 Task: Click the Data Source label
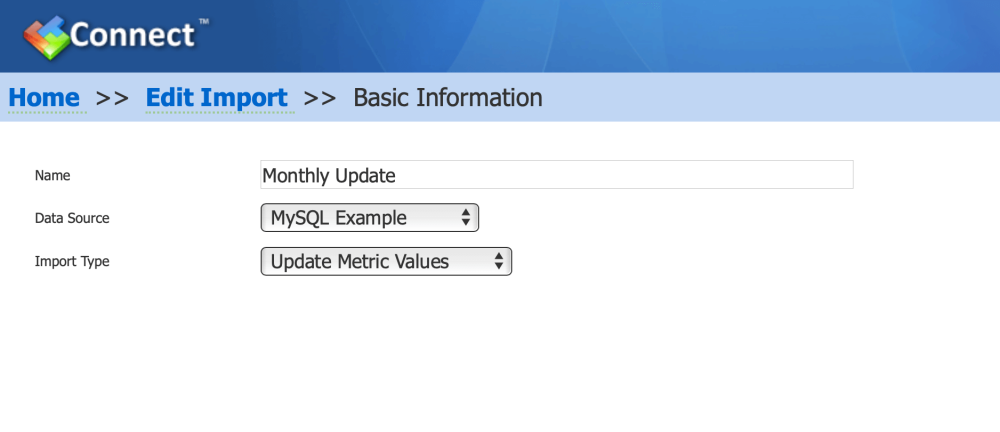pyautogui.click(x=72, y=218)
